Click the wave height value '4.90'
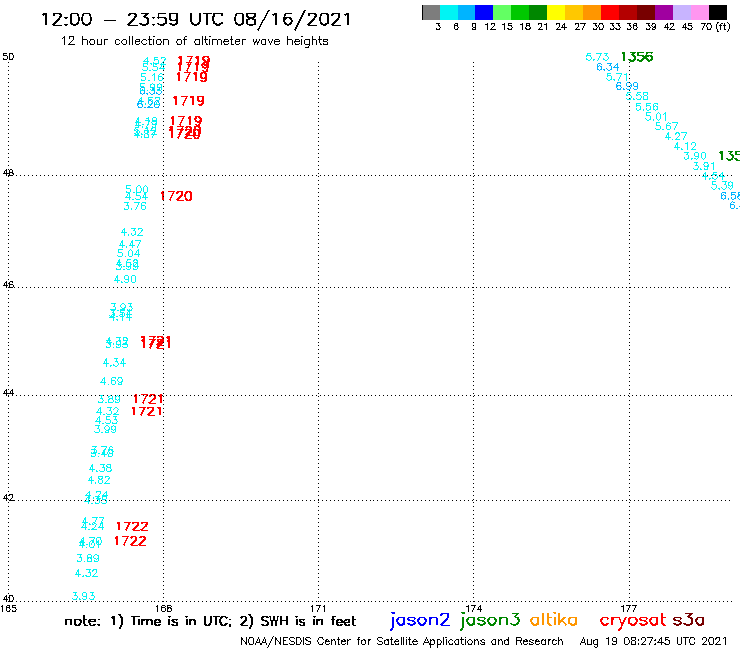 coord(125,279)
